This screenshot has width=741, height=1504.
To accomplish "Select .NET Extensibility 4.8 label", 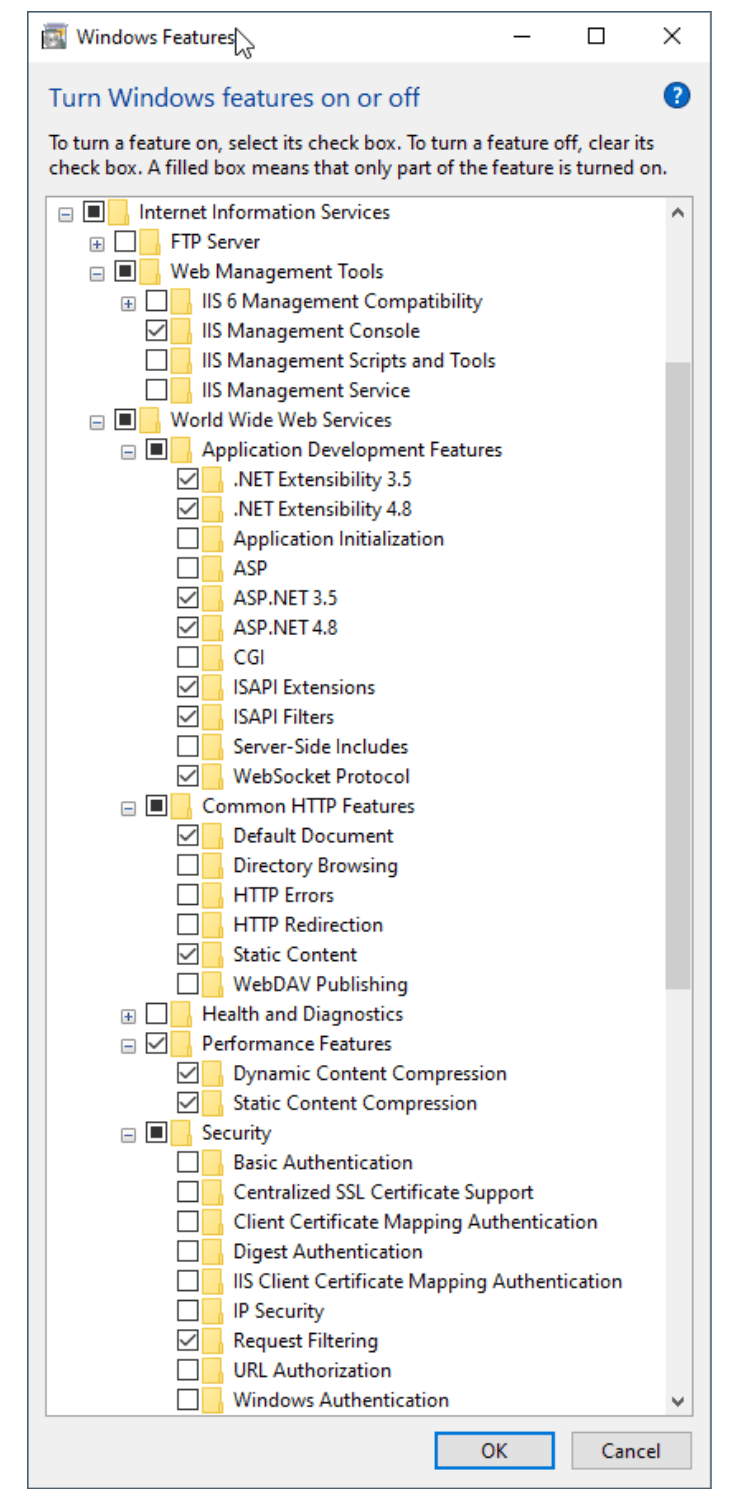I will click(322, 509).
